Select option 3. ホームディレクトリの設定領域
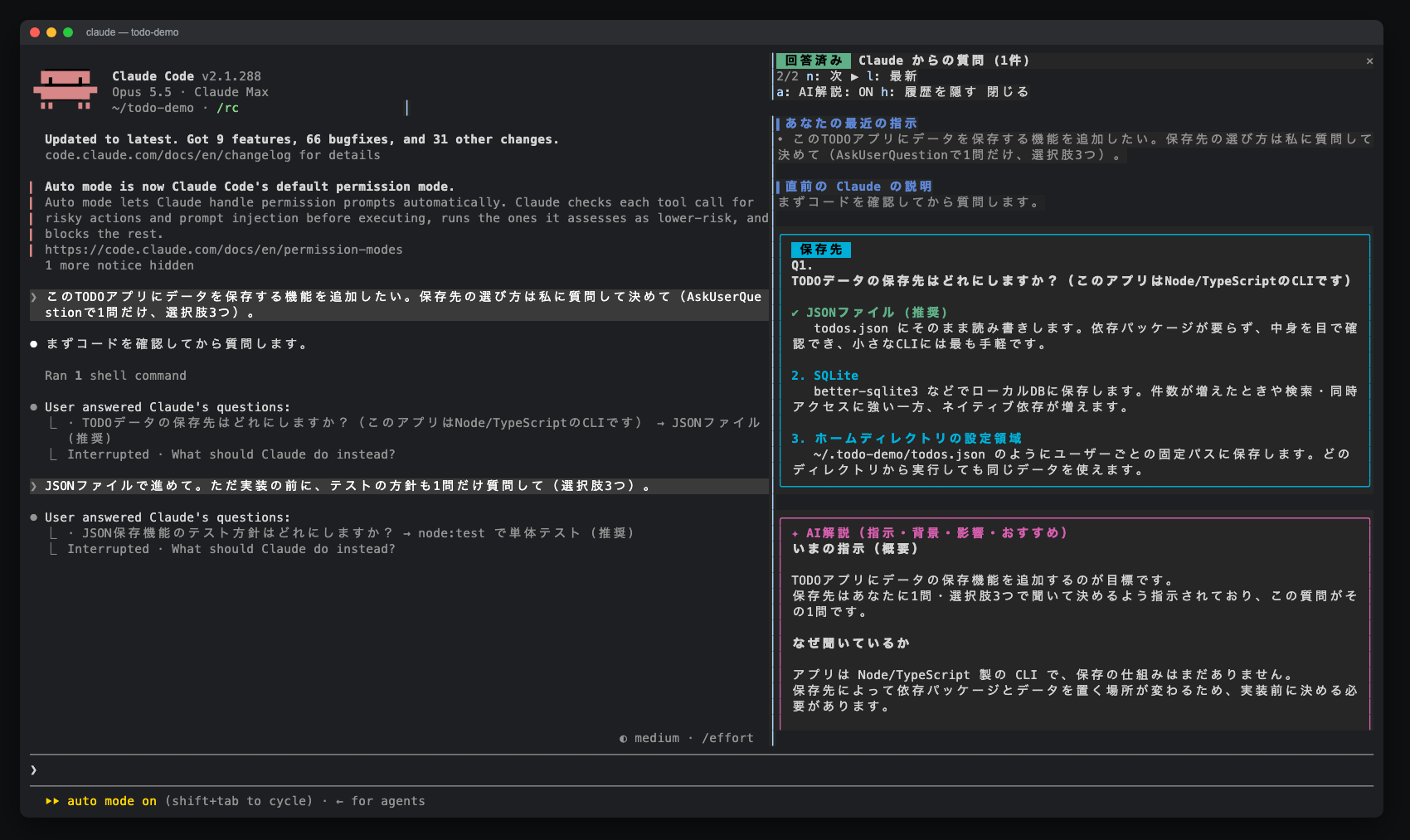The image size is (1410, 840). (x=906, y=439)
